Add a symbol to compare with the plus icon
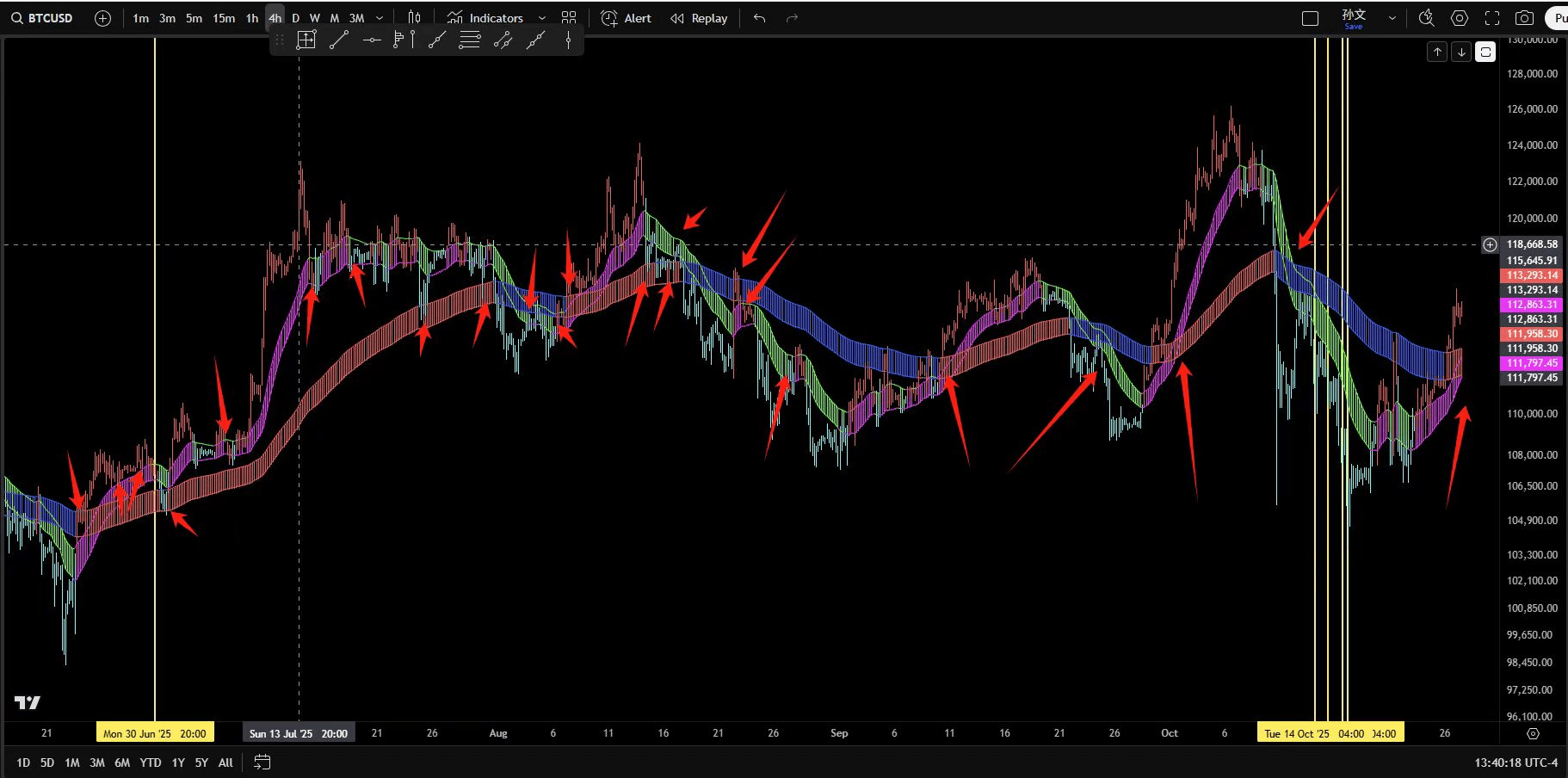 pos(102,18)
